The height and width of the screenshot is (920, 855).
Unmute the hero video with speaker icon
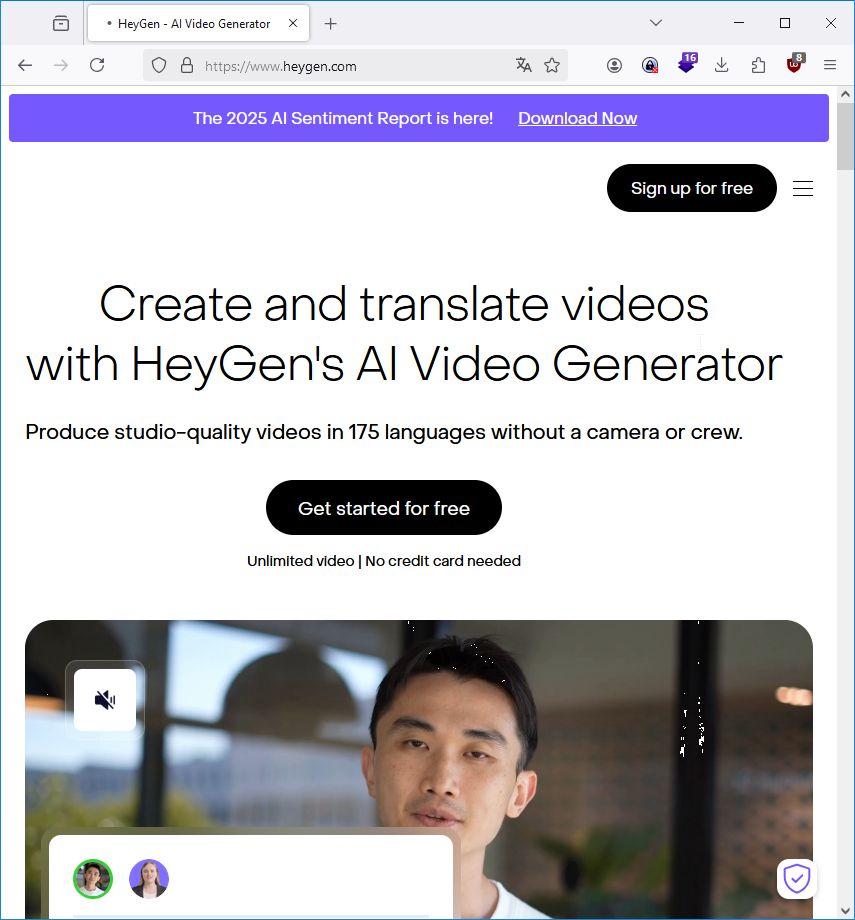[x=105, y=699]
